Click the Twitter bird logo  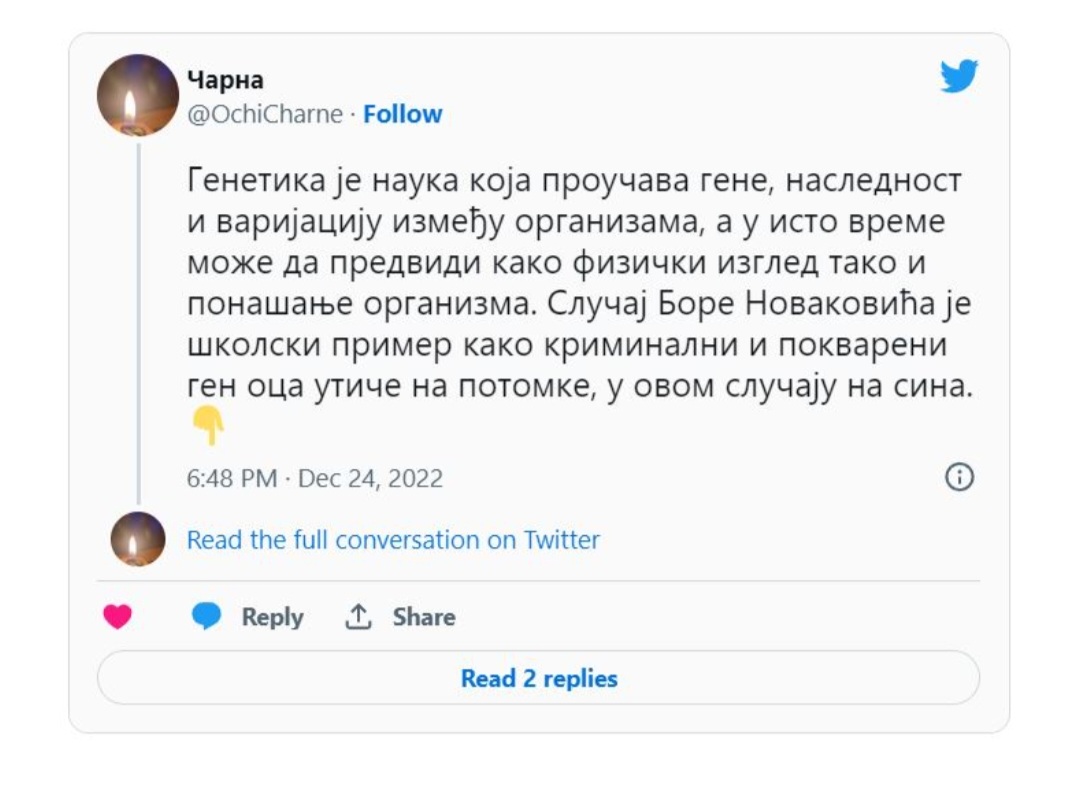pos(958,77)
